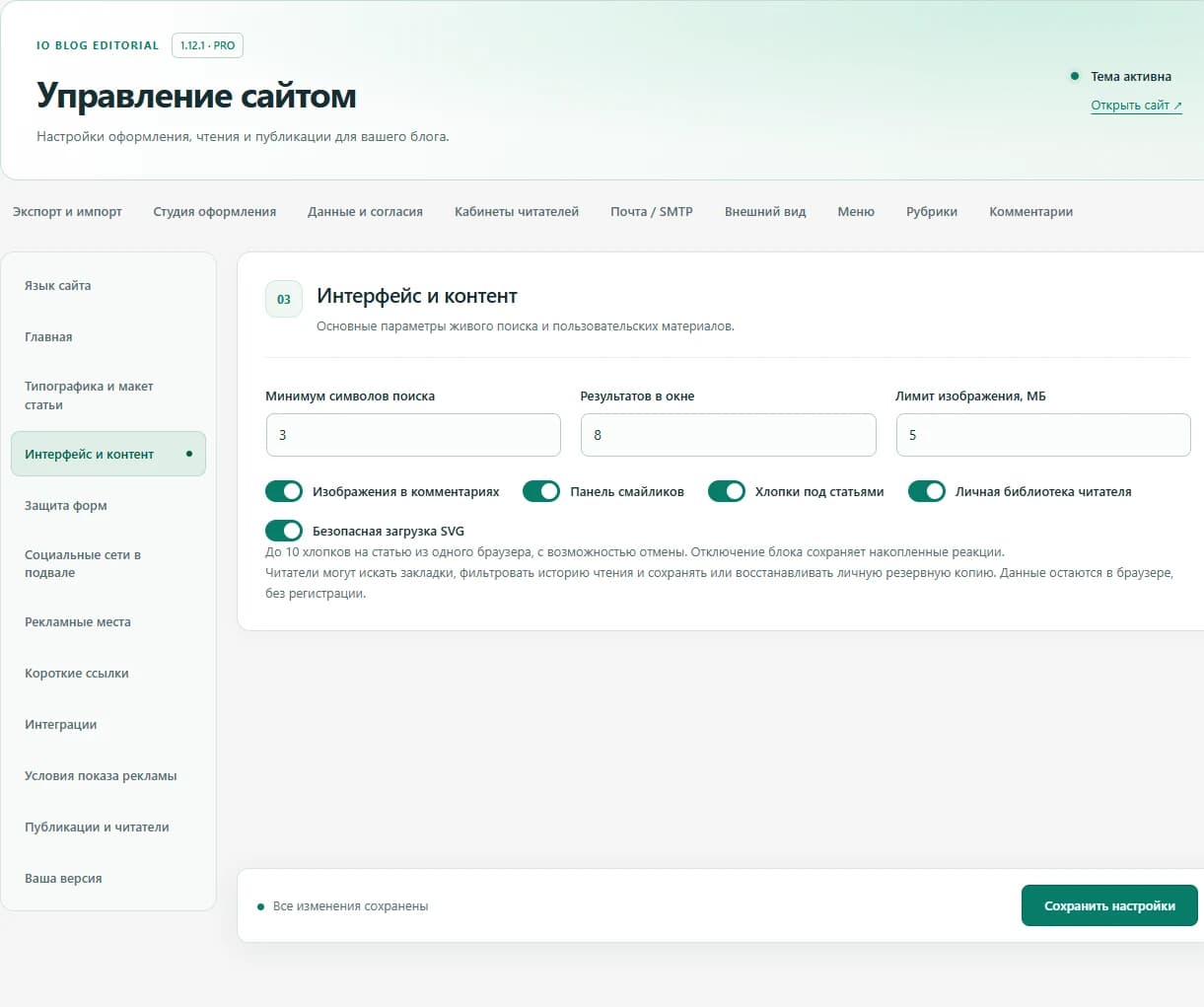The width and height of the screenshot is (1204, 1007).
Task: Open the Почта / SMTP tab
Action: (652, 211)
